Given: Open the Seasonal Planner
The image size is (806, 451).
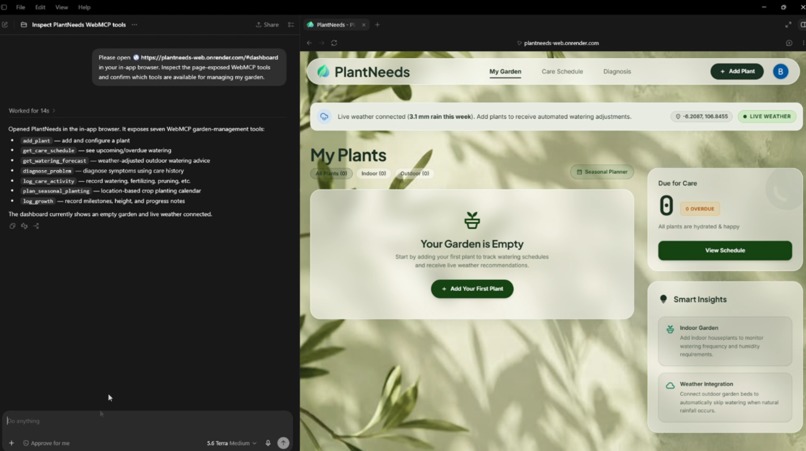Looking at the screenshot, I should coord(601,172).
